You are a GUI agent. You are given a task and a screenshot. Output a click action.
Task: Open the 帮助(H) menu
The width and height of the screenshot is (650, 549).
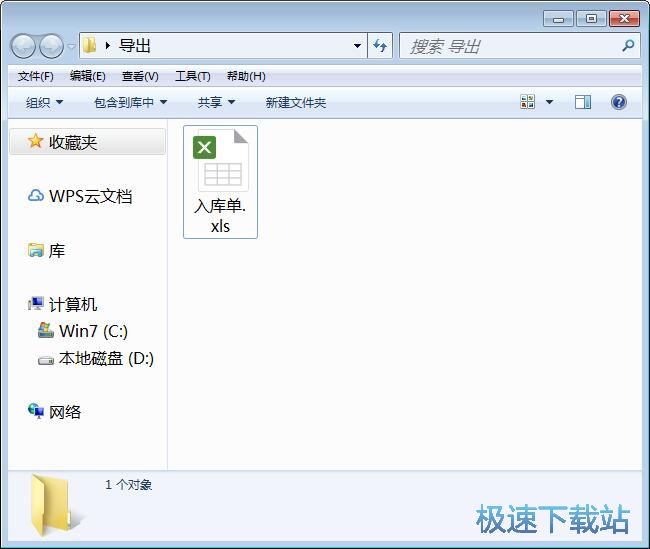246,76
